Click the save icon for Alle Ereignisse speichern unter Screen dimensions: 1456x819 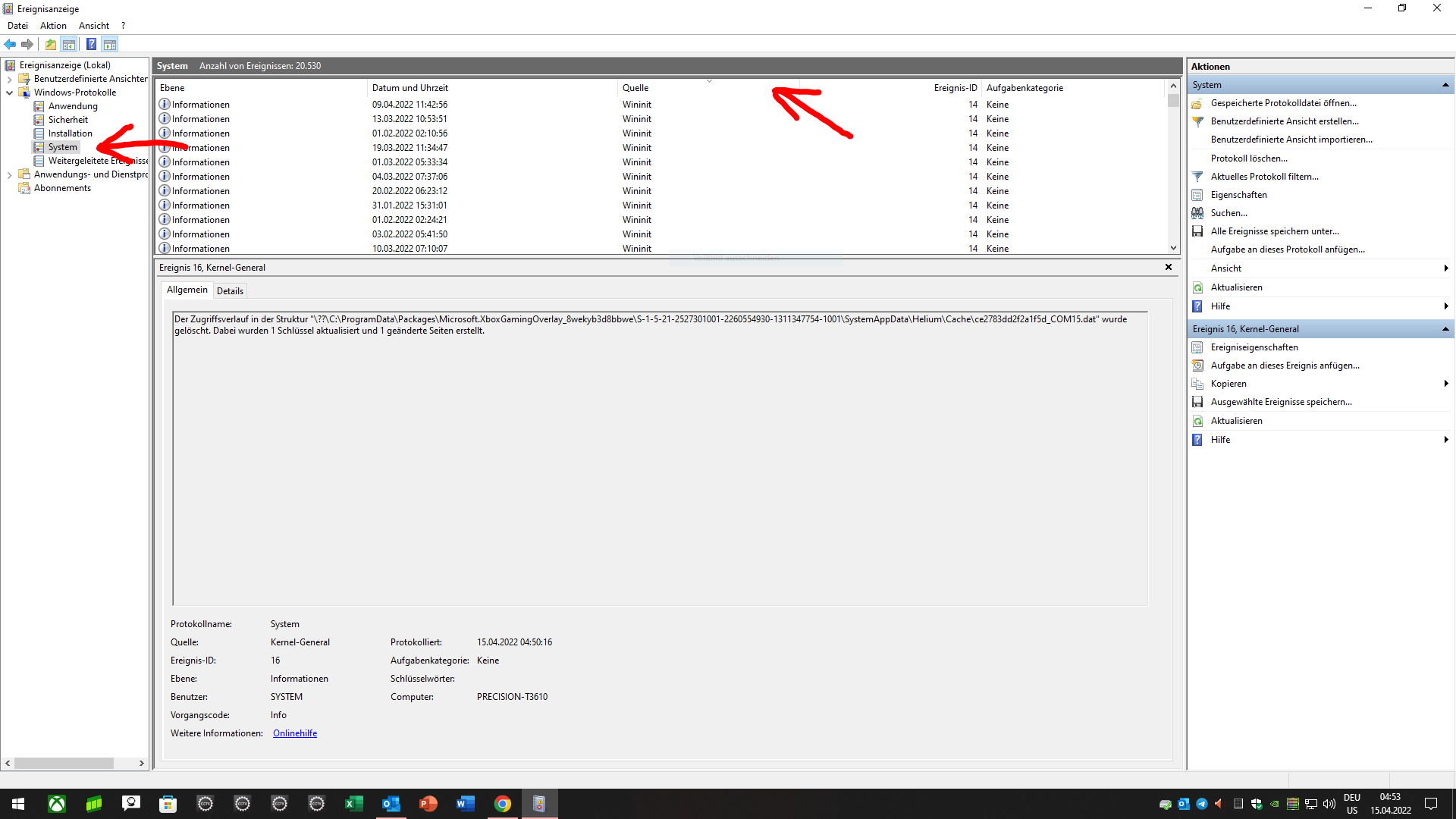point(1197,231)
